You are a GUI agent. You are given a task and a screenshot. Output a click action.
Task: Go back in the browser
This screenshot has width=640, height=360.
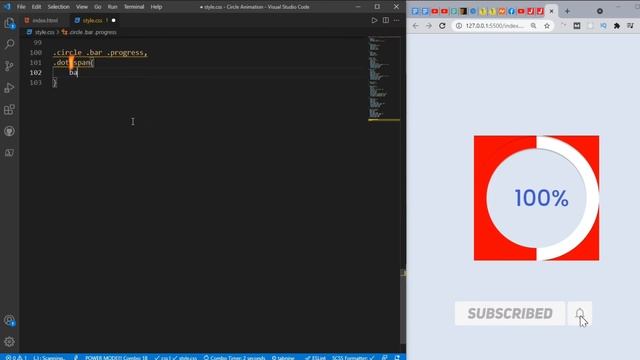(416, 26)
